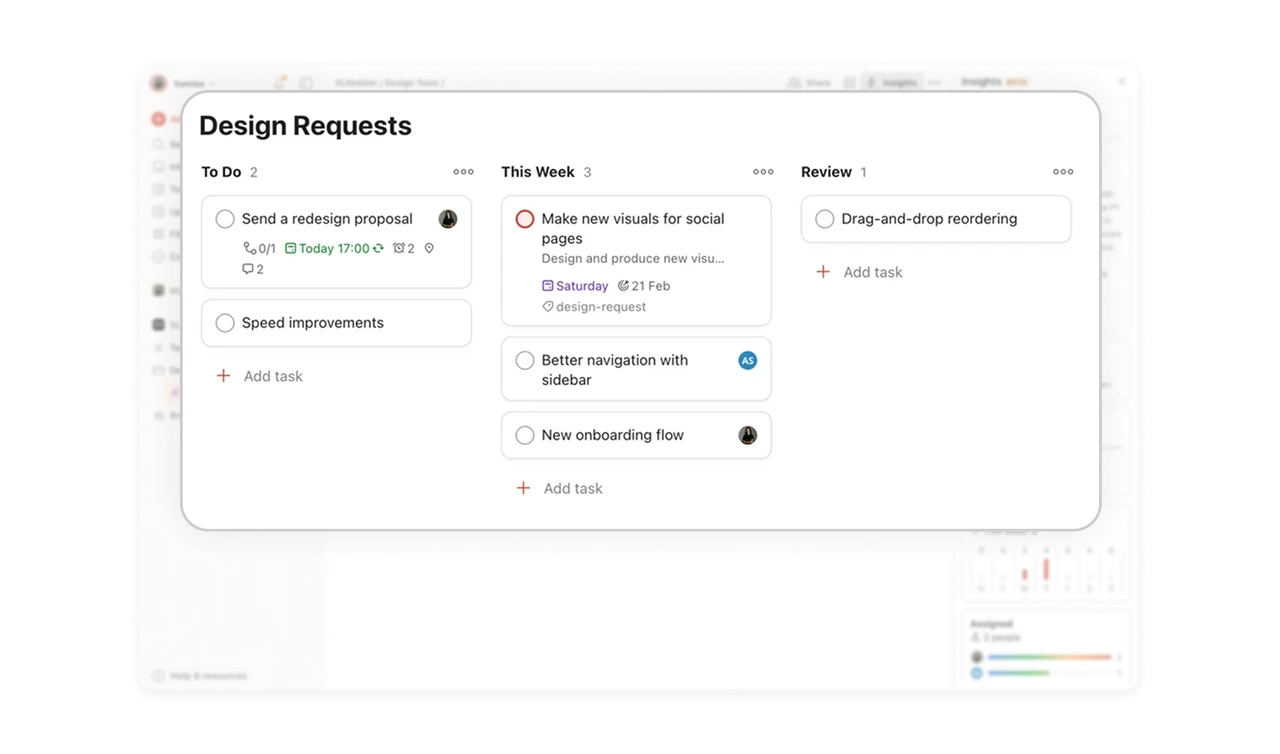Image resolution: width=1280 pixels, height=754 pixels.
Task: Click the location pin icon on Send a redesign proposal
Action: pos(429,248)
